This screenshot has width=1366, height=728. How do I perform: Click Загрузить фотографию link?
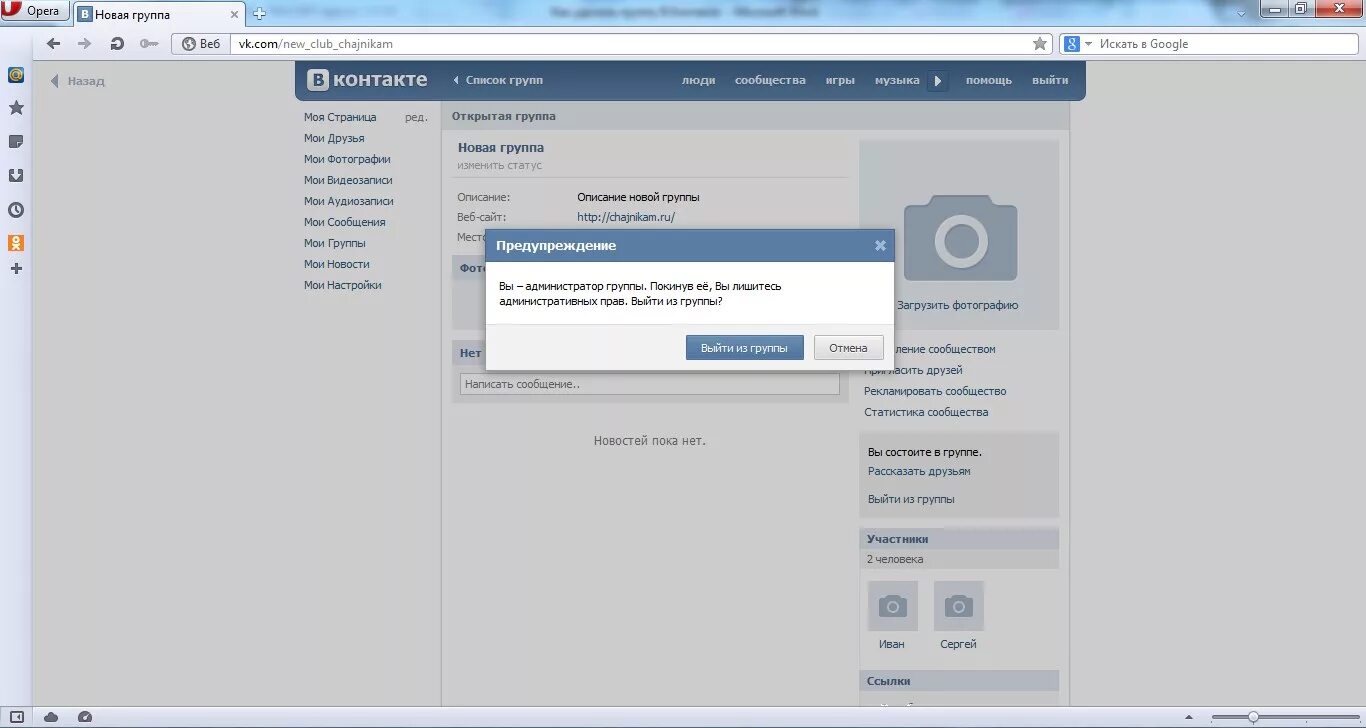957,305
